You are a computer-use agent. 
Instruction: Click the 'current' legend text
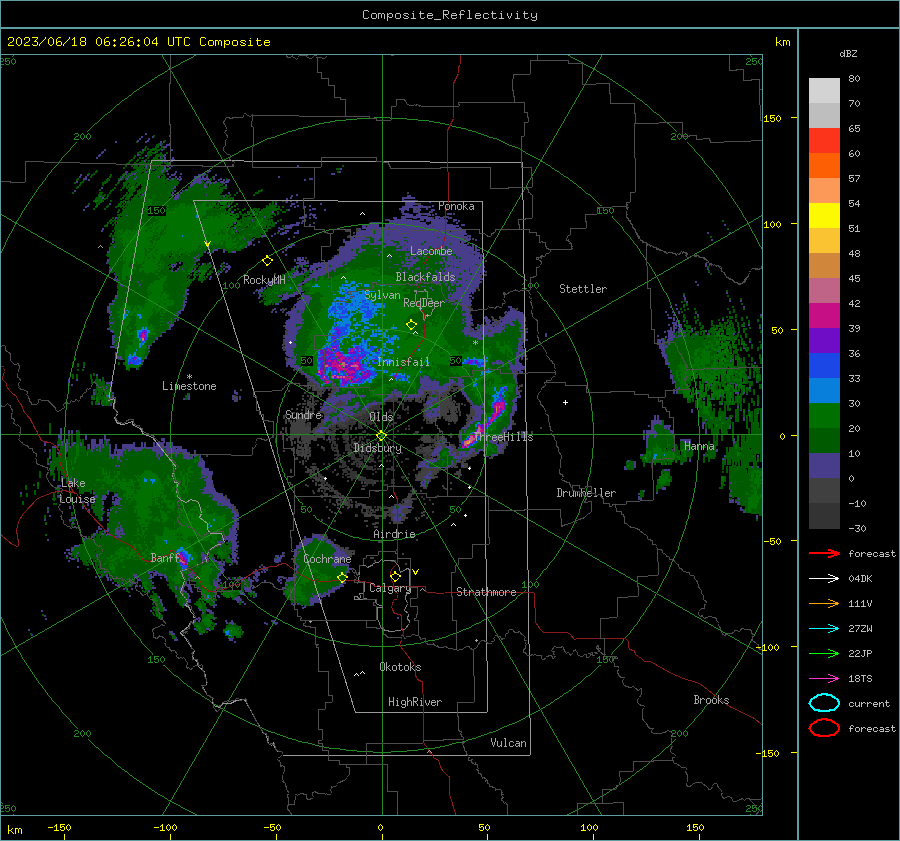pyautogui.click(x=869, y=703)
